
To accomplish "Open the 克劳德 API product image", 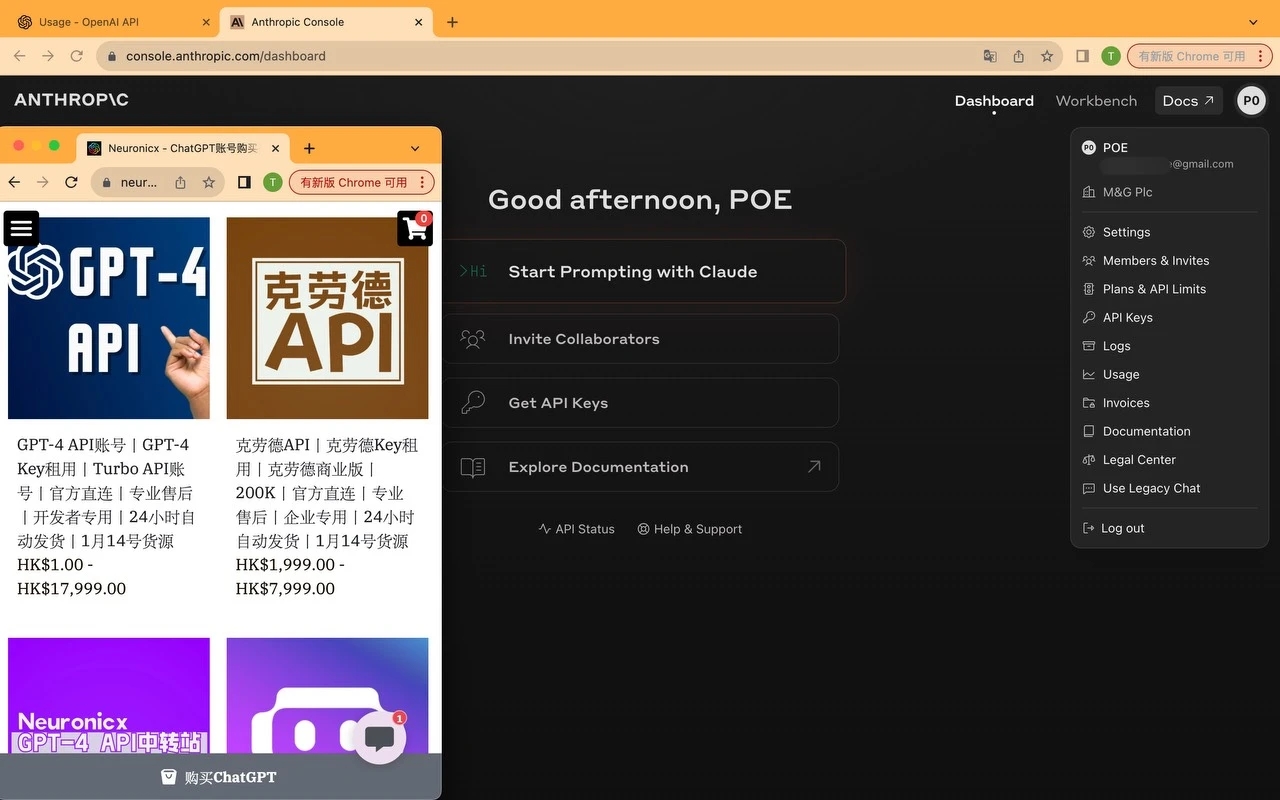I will click(x=327, y=318).
